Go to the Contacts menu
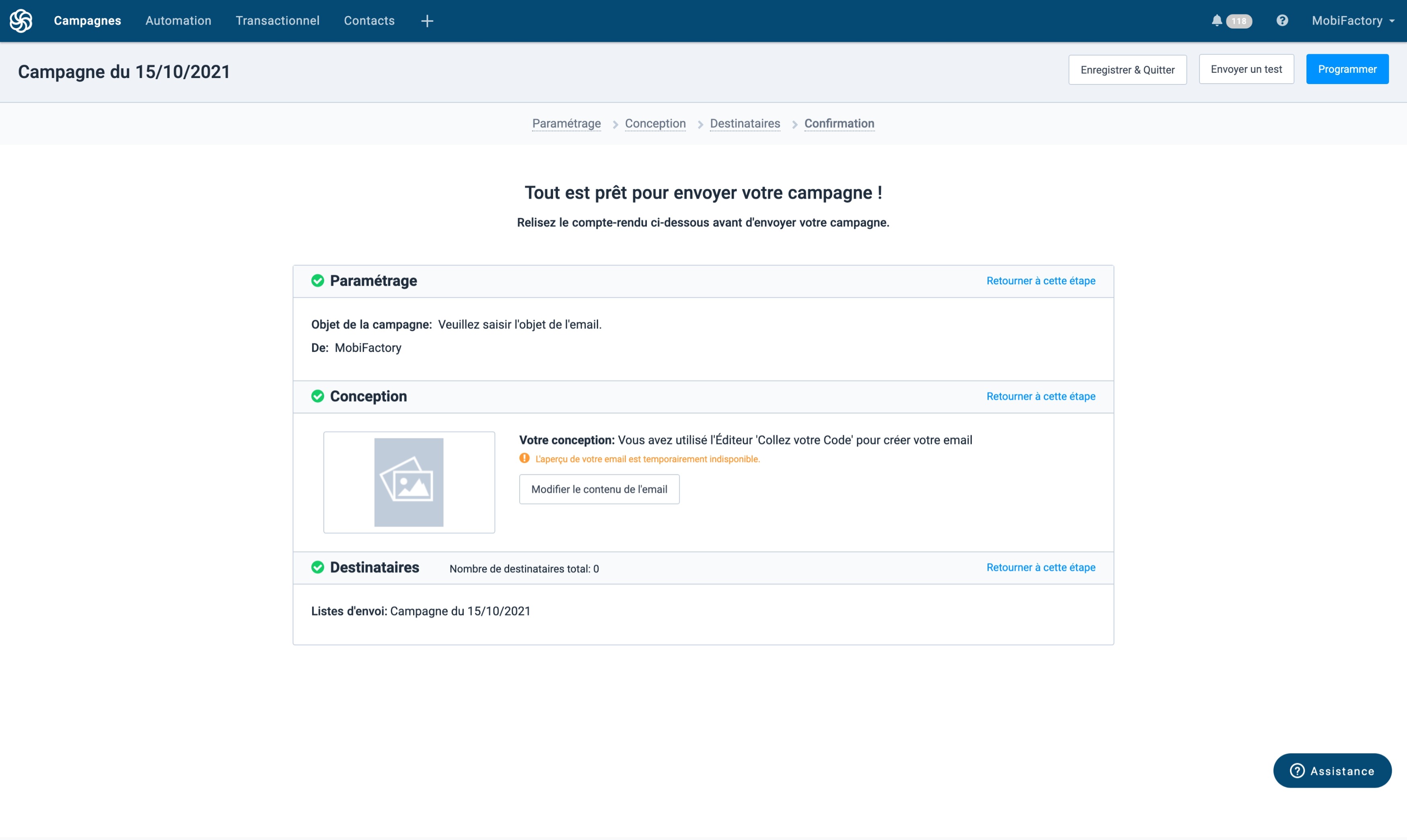 click(369, 21)
